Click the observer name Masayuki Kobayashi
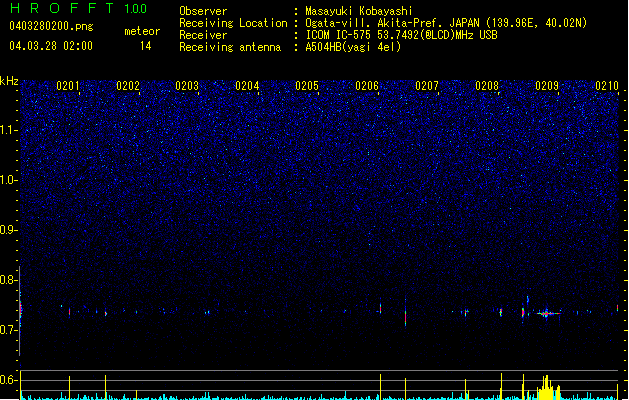This screenshot has height=400, width=629. click(359, 11)
